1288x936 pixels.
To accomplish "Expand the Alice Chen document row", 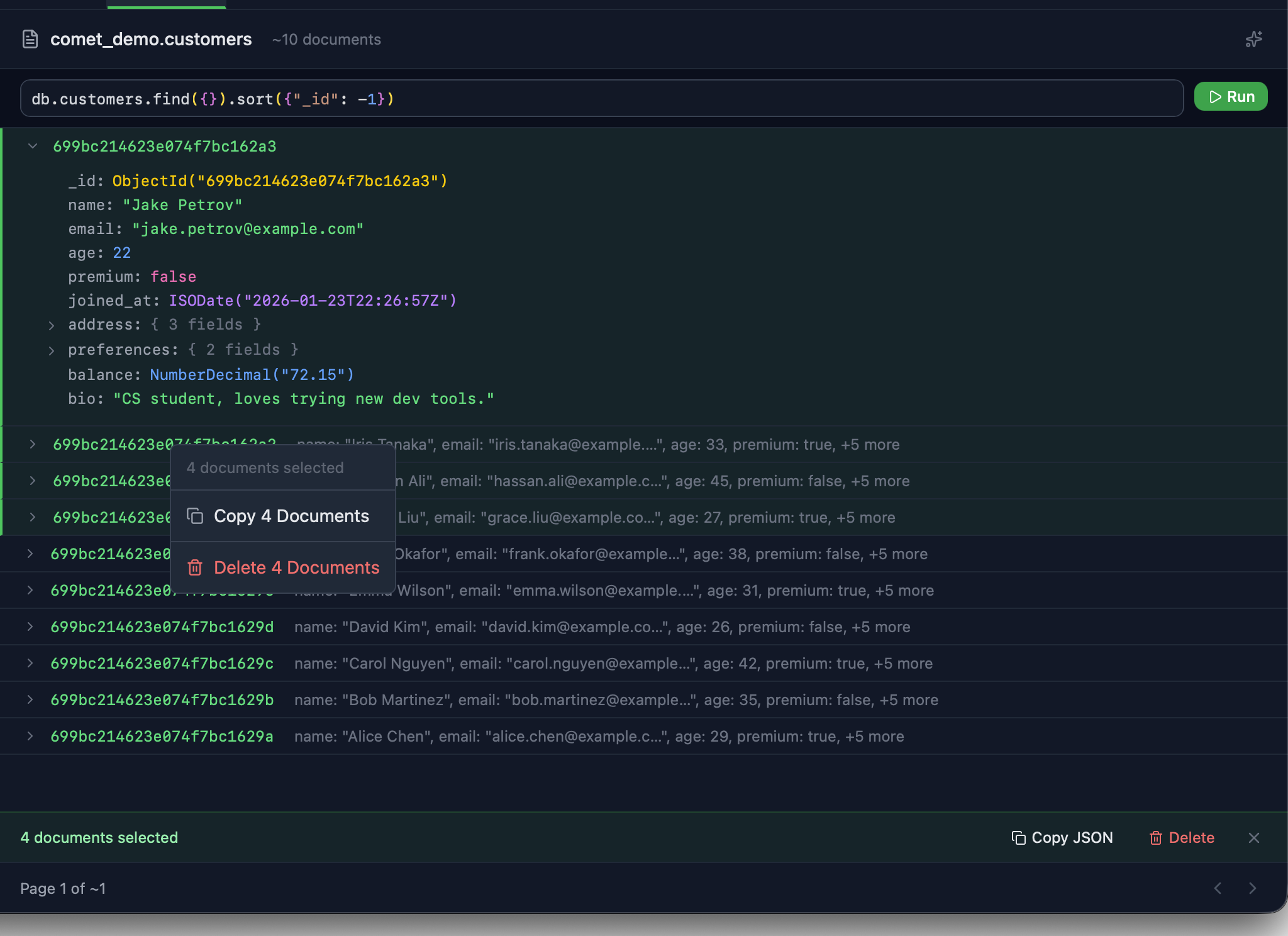I will (30, 736).
